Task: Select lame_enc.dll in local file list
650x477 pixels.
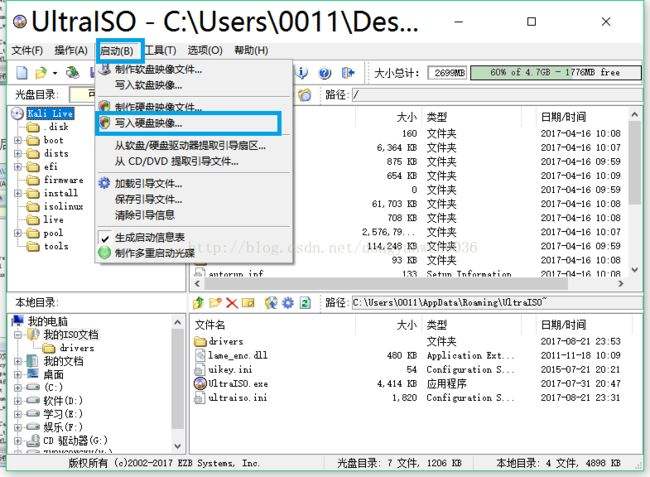Action: coord(238,355)
